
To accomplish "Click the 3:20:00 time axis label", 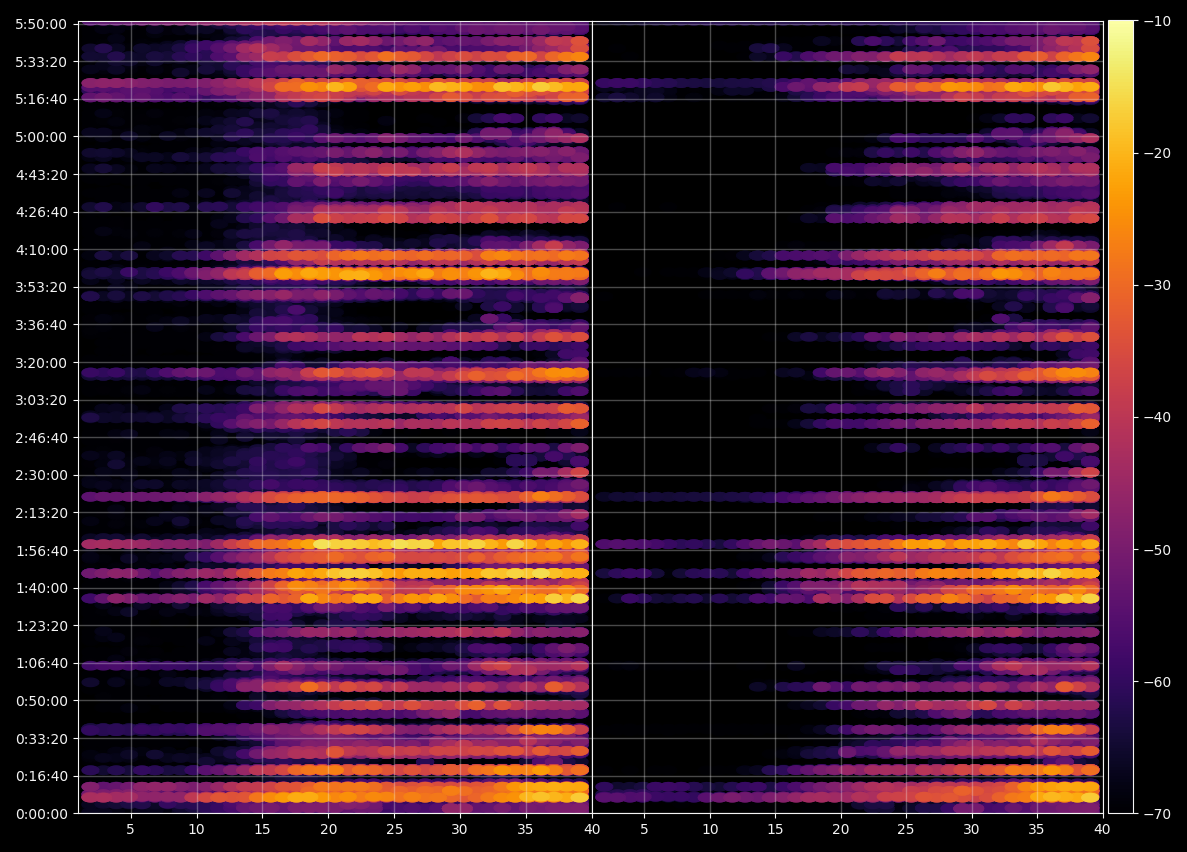I will (42, 363).
